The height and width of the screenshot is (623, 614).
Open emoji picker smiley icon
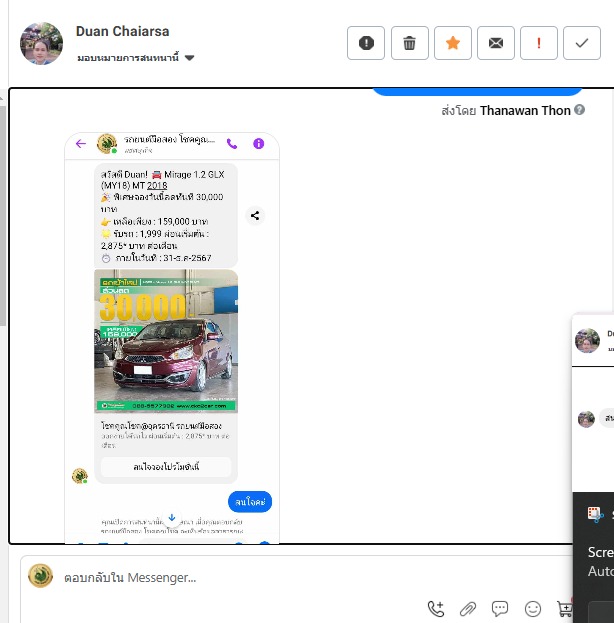(x=533, y=608)
